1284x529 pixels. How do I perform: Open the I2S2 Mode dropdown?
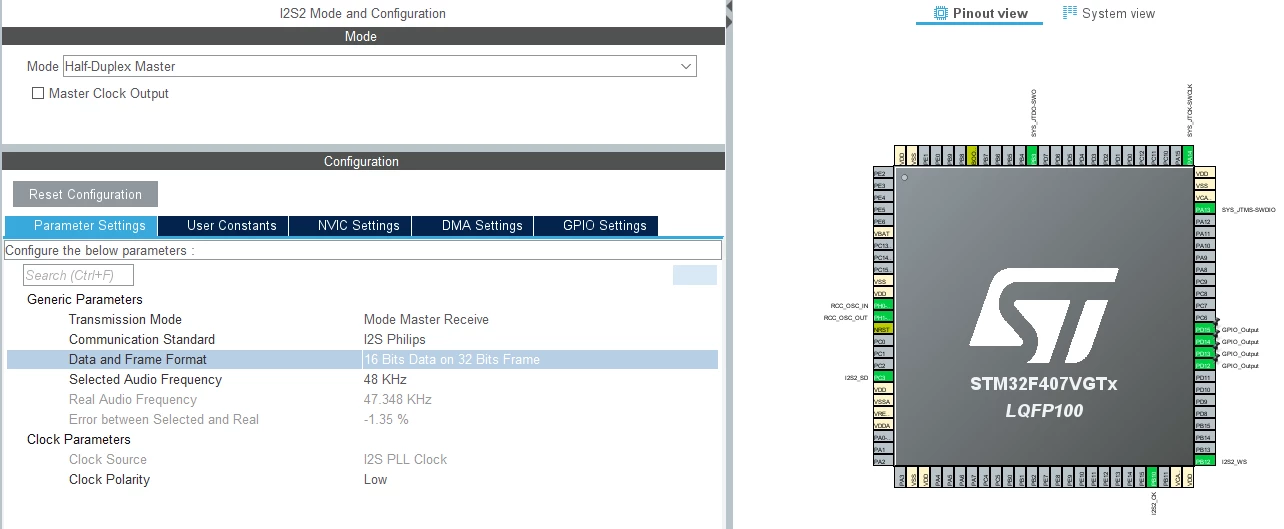(379, 66)
